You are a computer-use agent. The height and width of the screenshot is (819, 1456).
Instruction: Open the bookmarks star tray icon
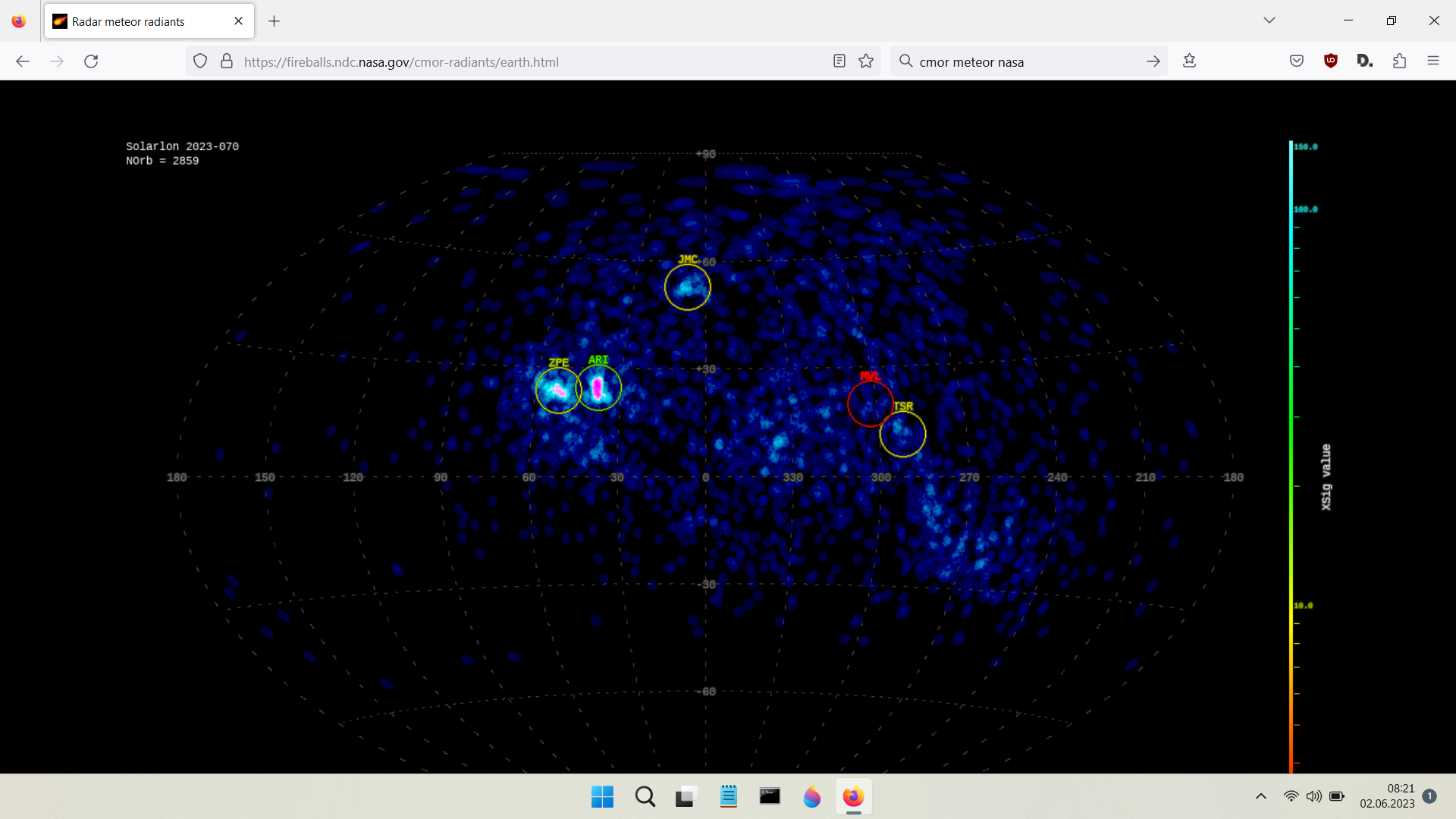click(x=1189, y=61)
